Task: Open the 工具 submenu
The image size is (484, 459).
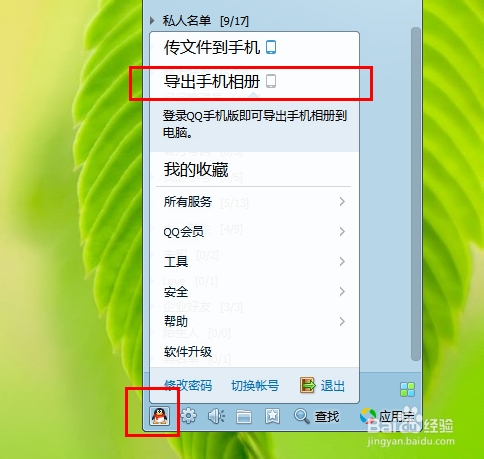Action: (254, 261)
